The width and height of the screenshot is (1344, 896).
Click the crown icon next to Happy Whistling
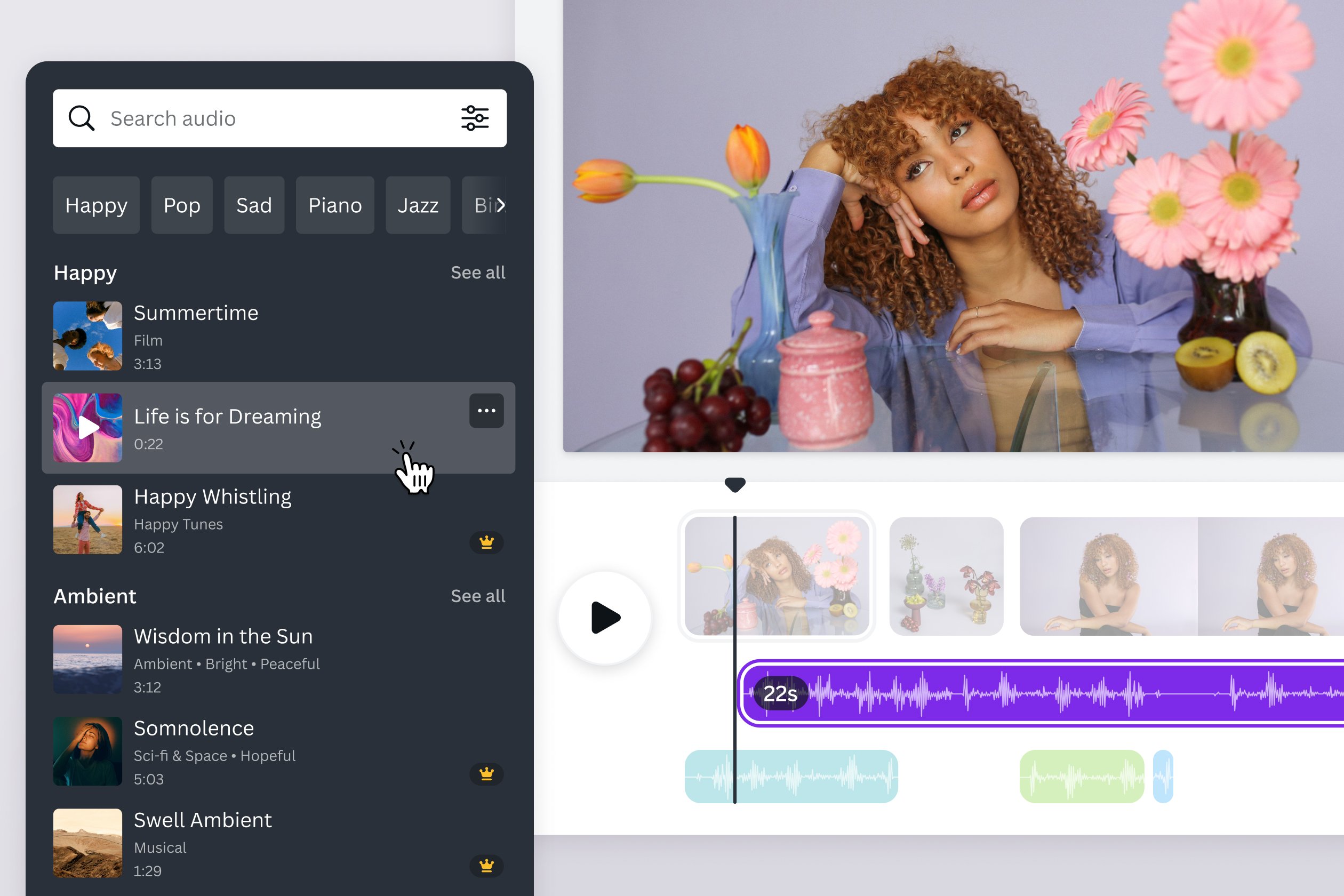[x=487, y=543]
